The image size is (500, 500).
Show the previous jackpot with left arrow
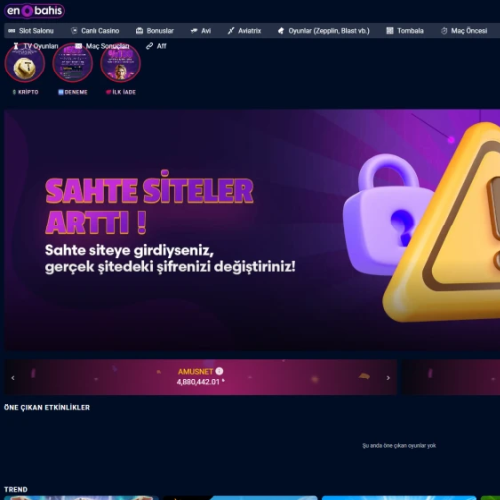pyautogui.click(x=13, y=378)
